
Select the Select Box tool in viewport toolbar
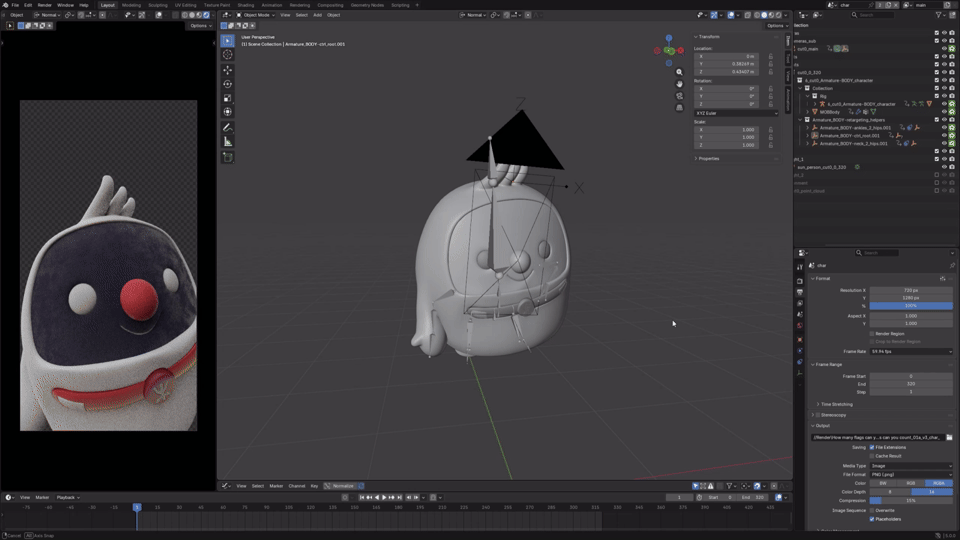(228, 41)
